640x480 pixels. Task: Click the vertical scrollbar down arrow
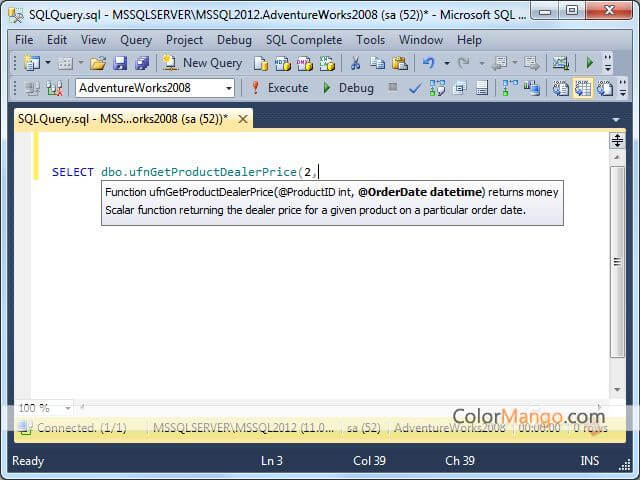[617, 389]
